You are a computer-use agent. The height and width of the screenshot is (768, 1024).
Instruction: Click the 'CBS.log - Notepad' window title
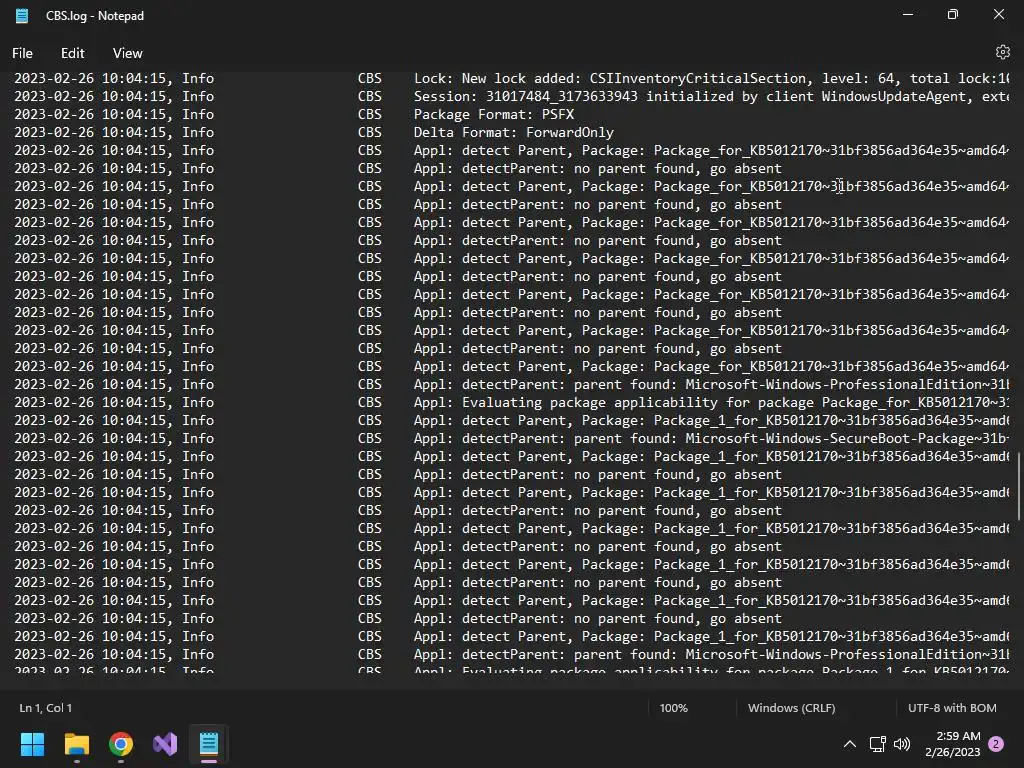pyautogui.click(x=95, y=16)
